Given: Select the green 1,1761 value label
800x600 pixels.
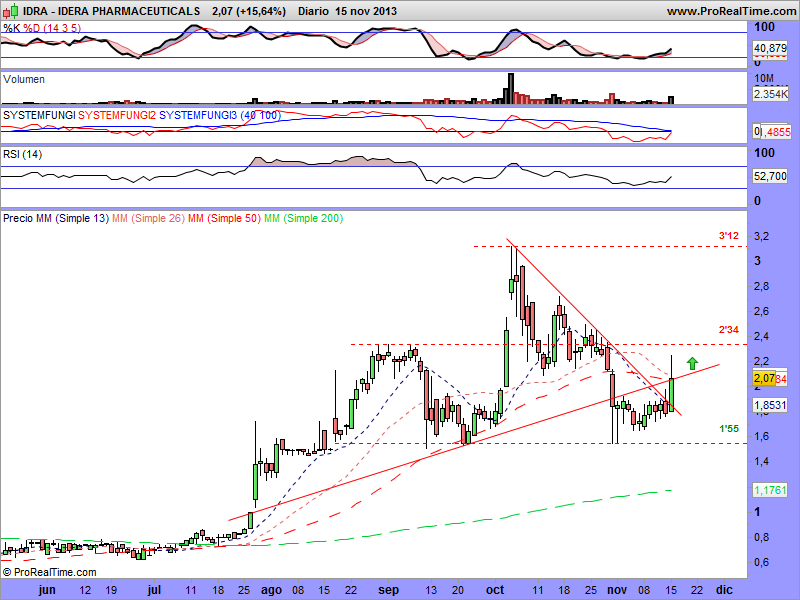Looking at the screenshot, I should point(770,490).
